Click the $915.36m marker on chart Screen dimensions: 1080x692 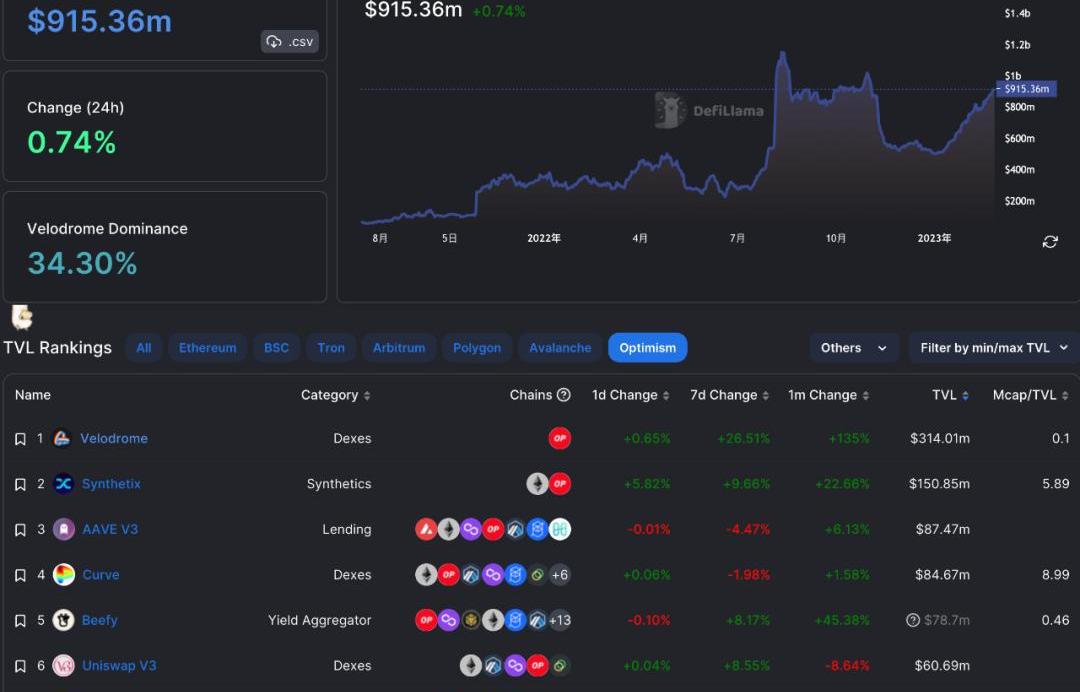[x=1026, y=89]
